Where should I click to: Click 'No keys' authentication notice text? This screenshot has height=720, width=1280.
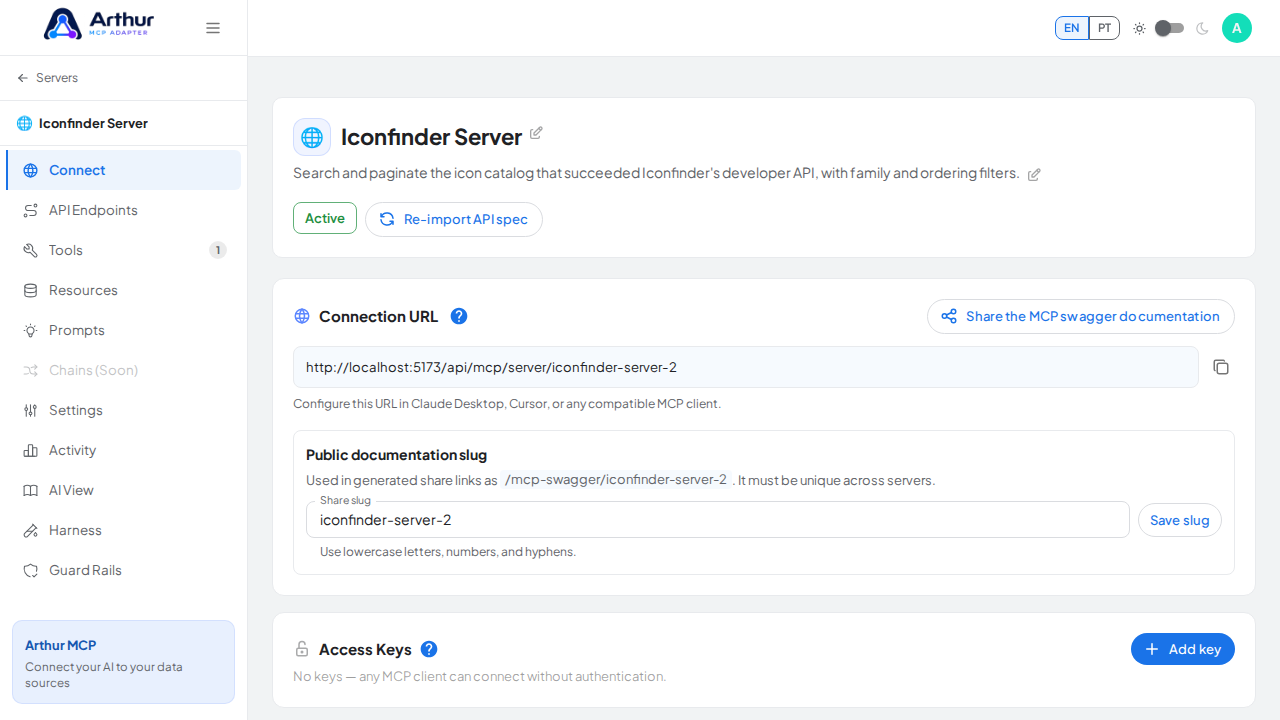[x=479, y=677]
